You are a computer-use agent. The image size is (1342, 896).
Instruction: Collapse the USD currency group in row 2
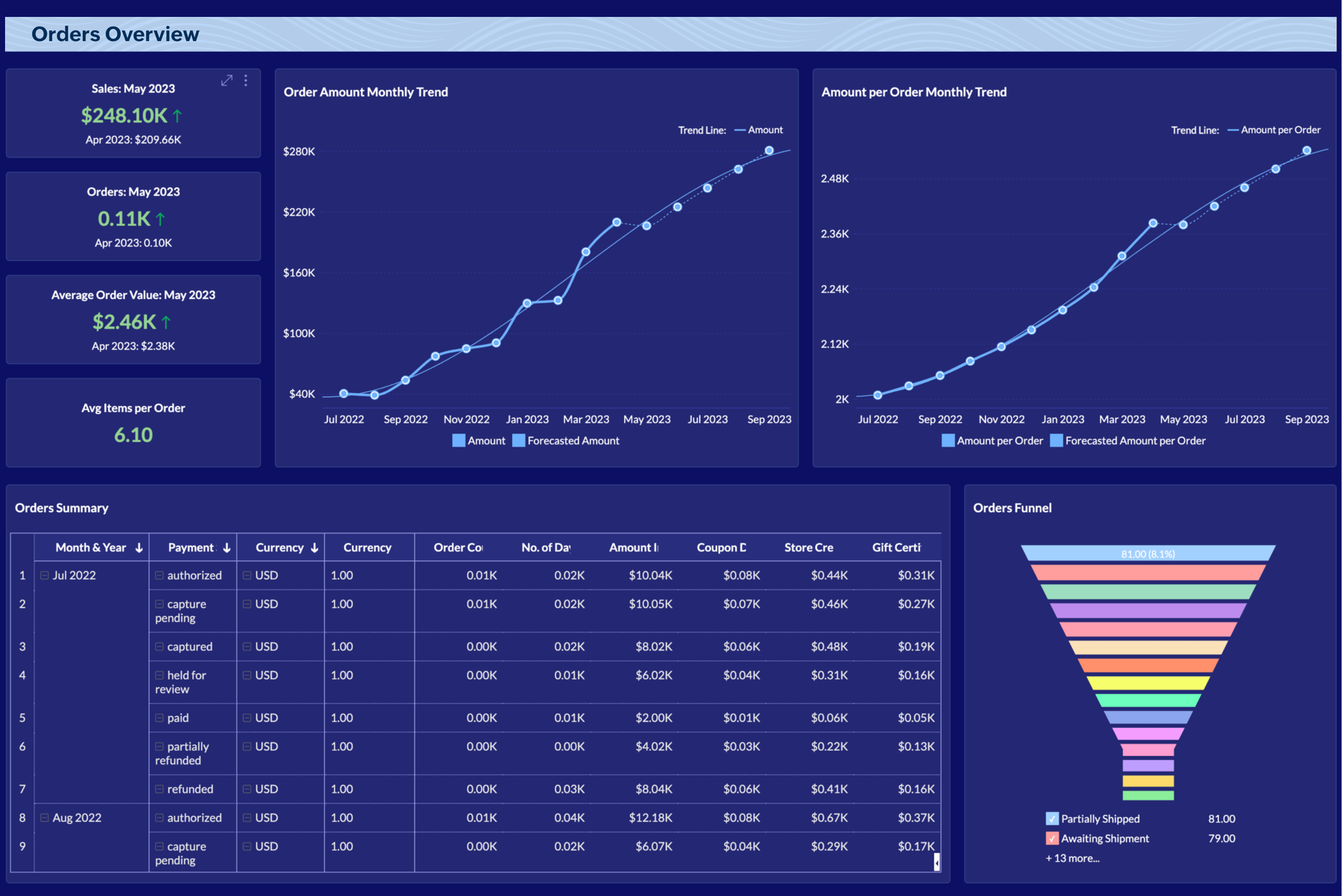point(247,604)
